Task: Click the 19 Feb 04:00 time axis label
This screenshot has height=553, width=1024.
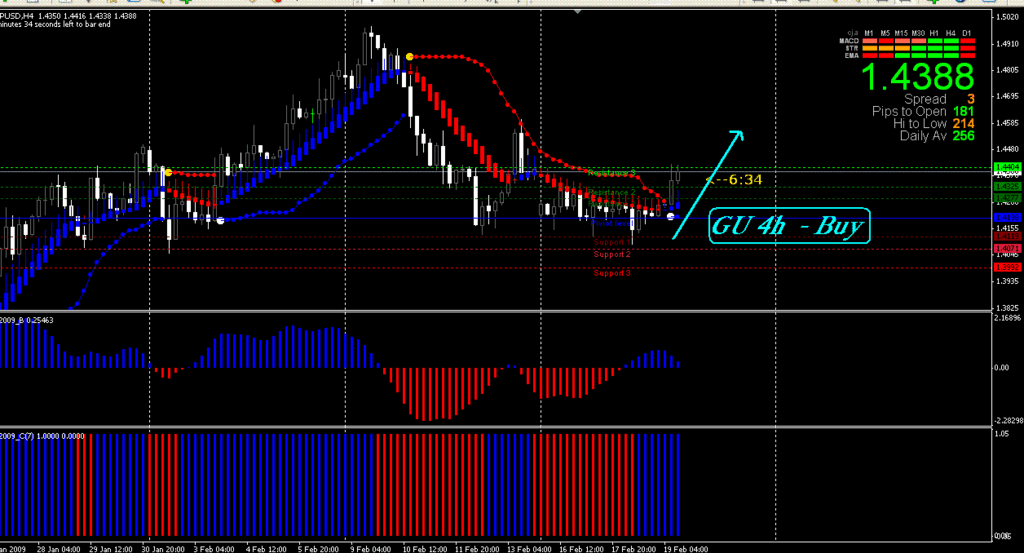Action: (x=686, y=549)
